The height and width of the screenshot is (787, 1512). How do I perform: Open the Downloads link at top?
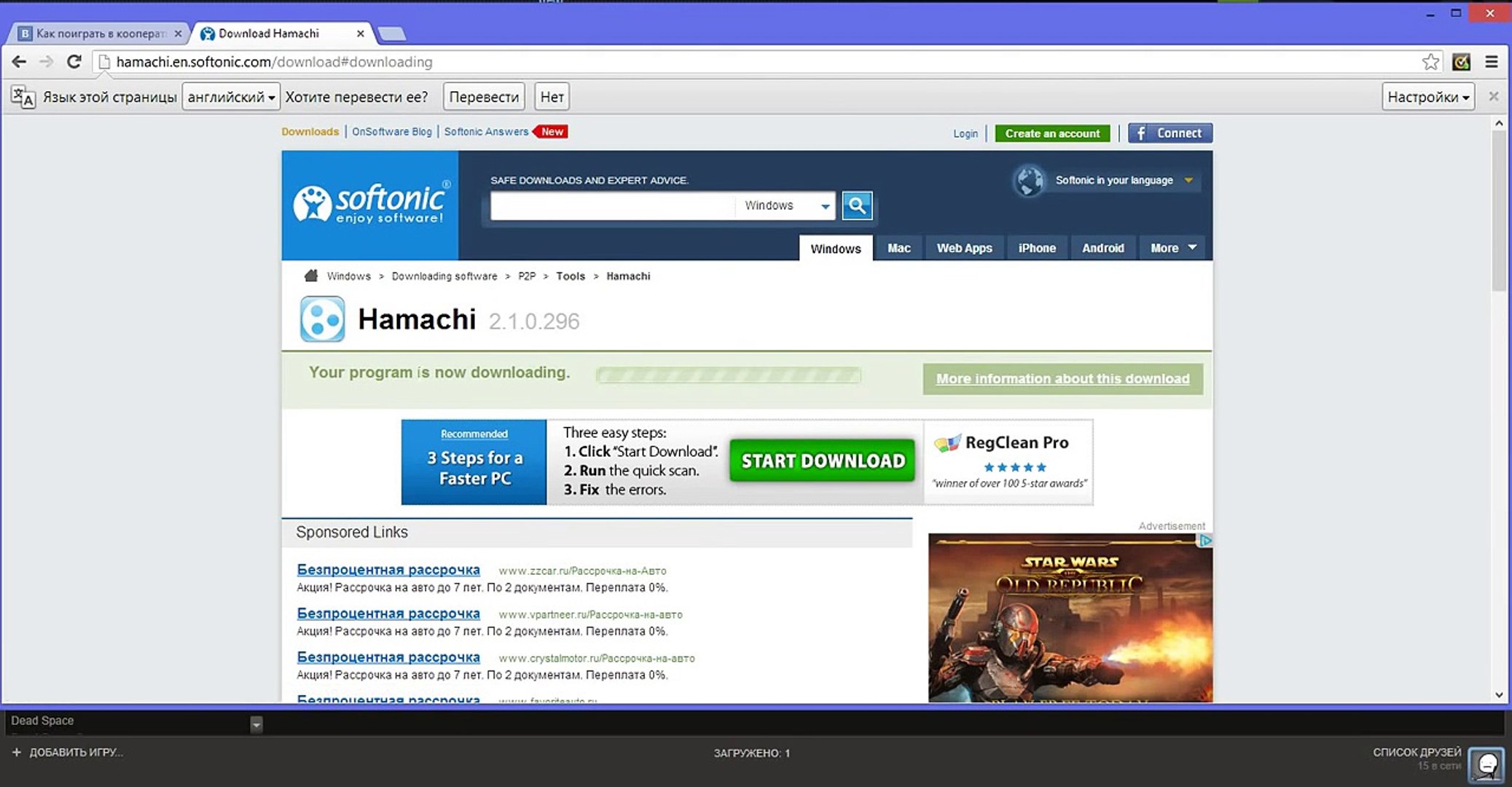[310, 132]
